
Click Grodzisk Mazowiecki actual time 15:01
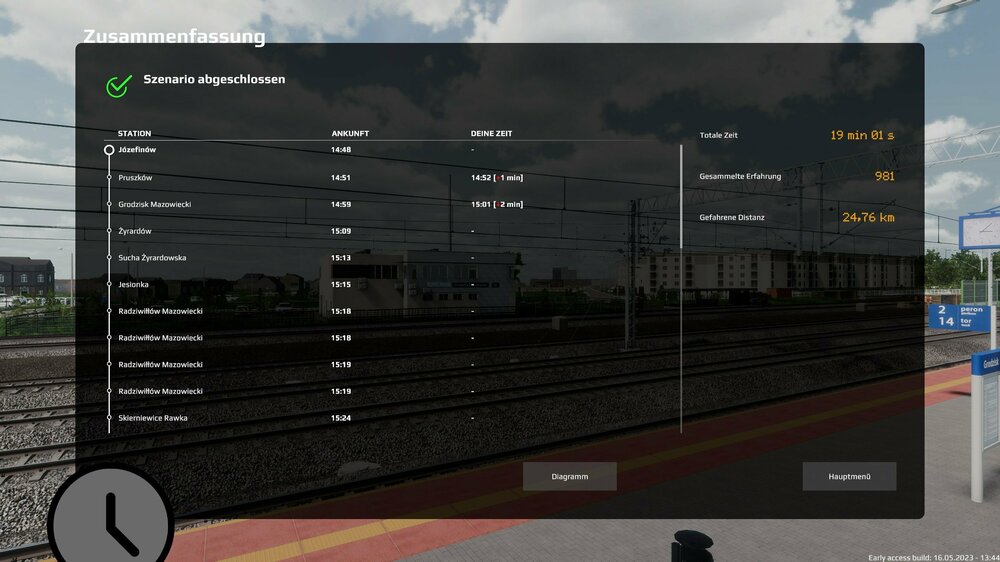tap(481, 205)
